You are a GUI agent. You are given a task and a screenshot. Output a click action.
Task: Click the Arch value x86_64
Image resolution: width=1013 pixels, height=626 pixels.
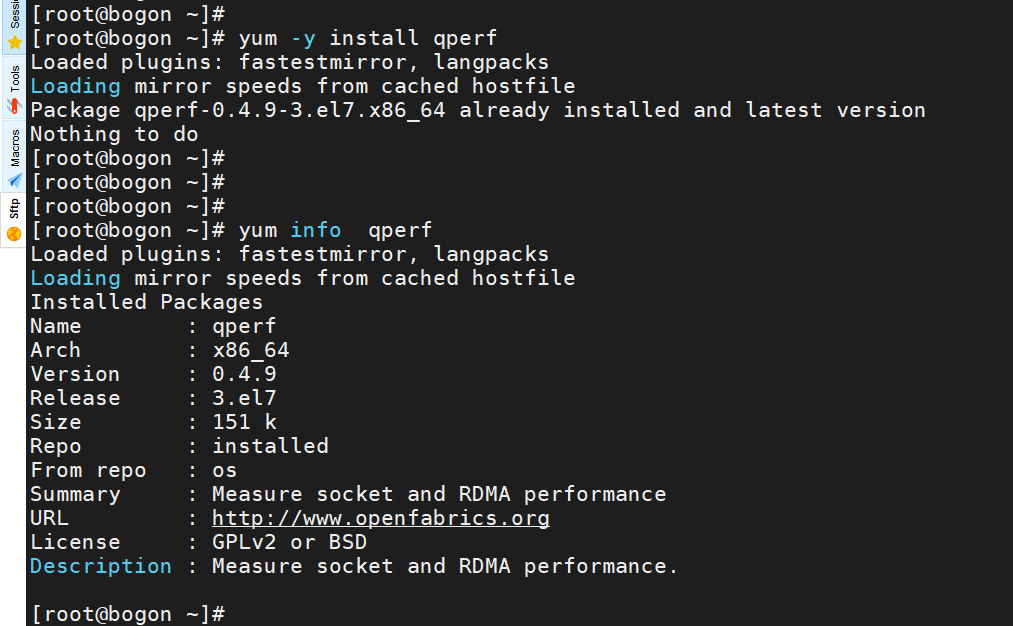tap(250, 350)
